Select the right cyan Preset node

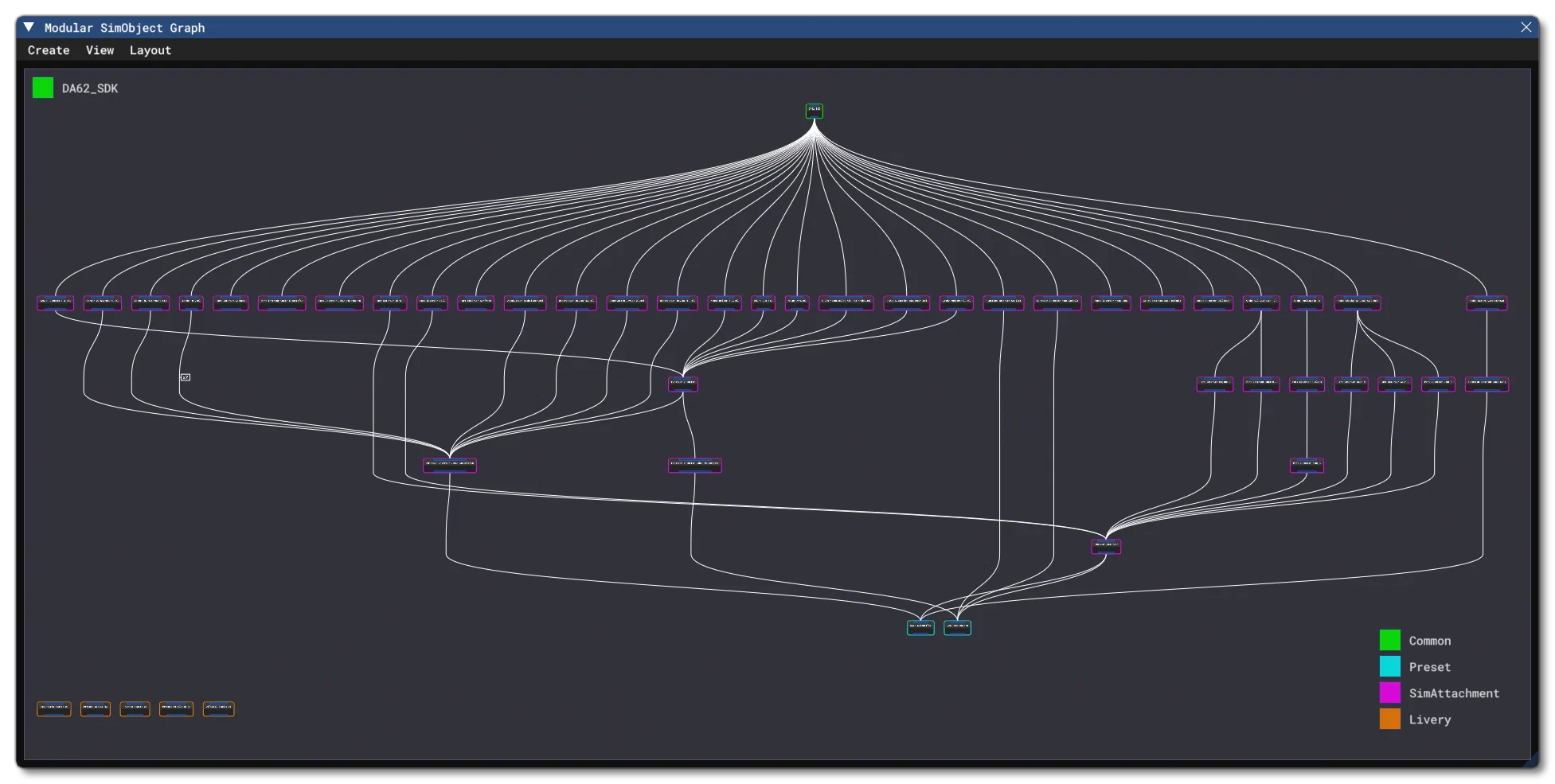click(957, 627)
